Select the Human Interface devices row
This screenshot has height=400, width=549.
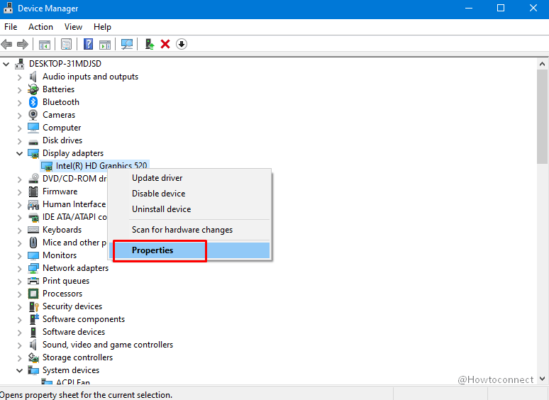coord(74,204)
